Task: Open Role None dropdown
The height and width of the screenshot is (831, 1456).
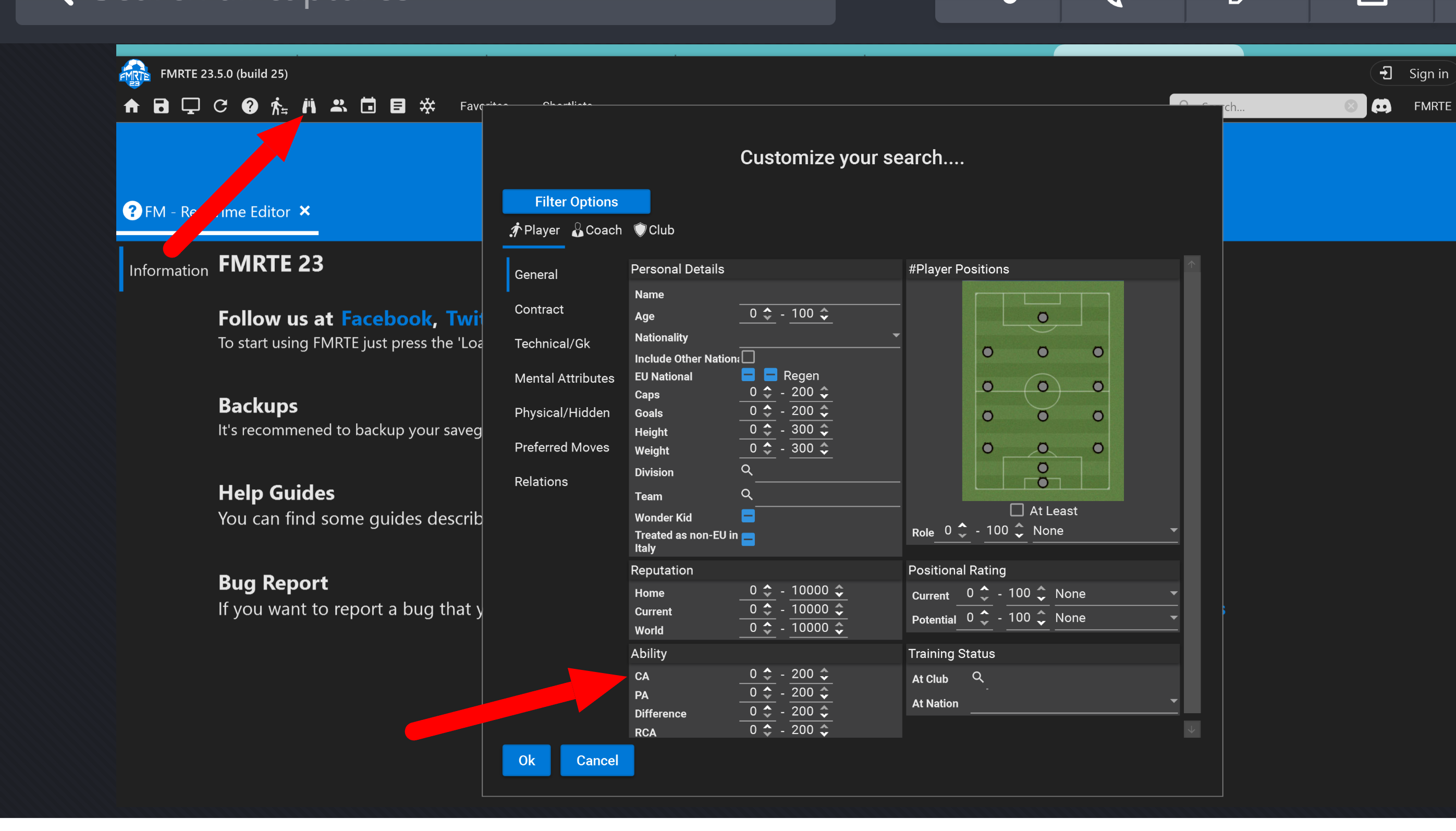Action: click(x=1105, y=531)
